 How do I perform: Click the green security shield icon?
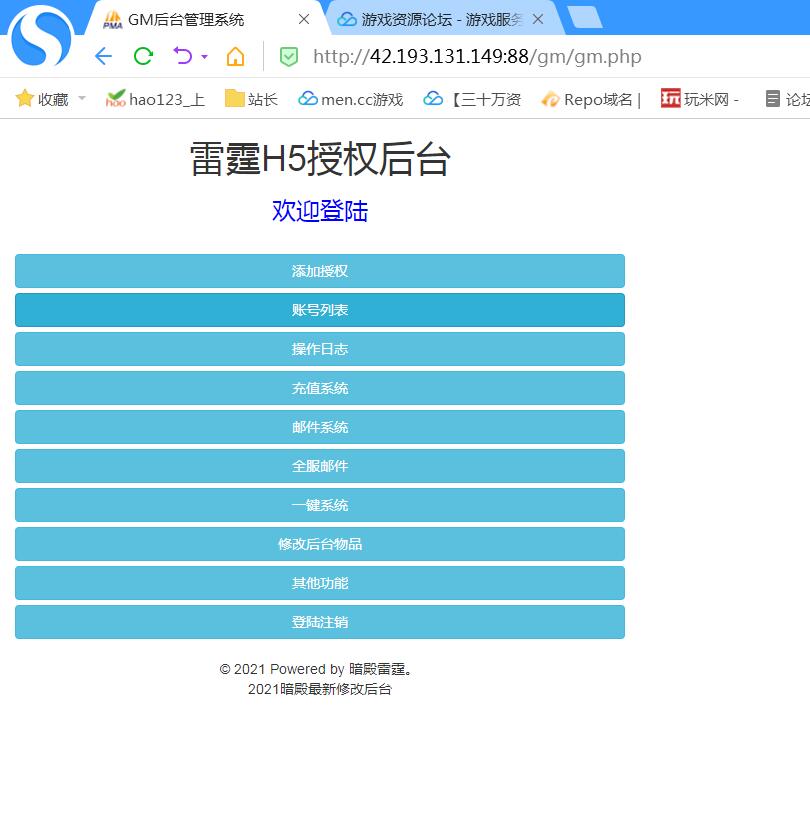point(288,57)
